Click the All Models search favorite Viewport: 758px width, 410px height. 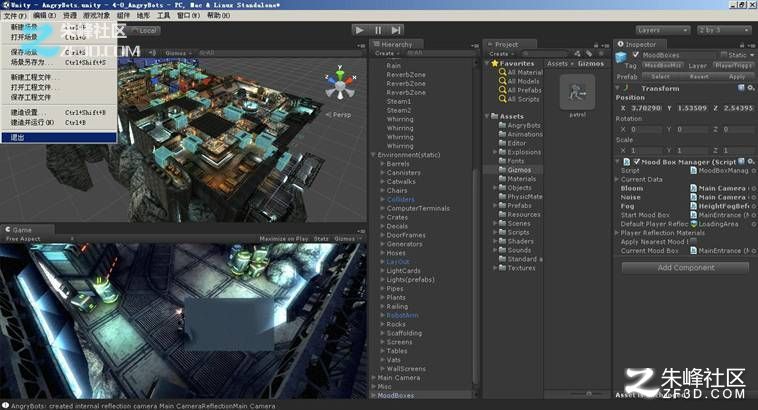coord(519,81)
